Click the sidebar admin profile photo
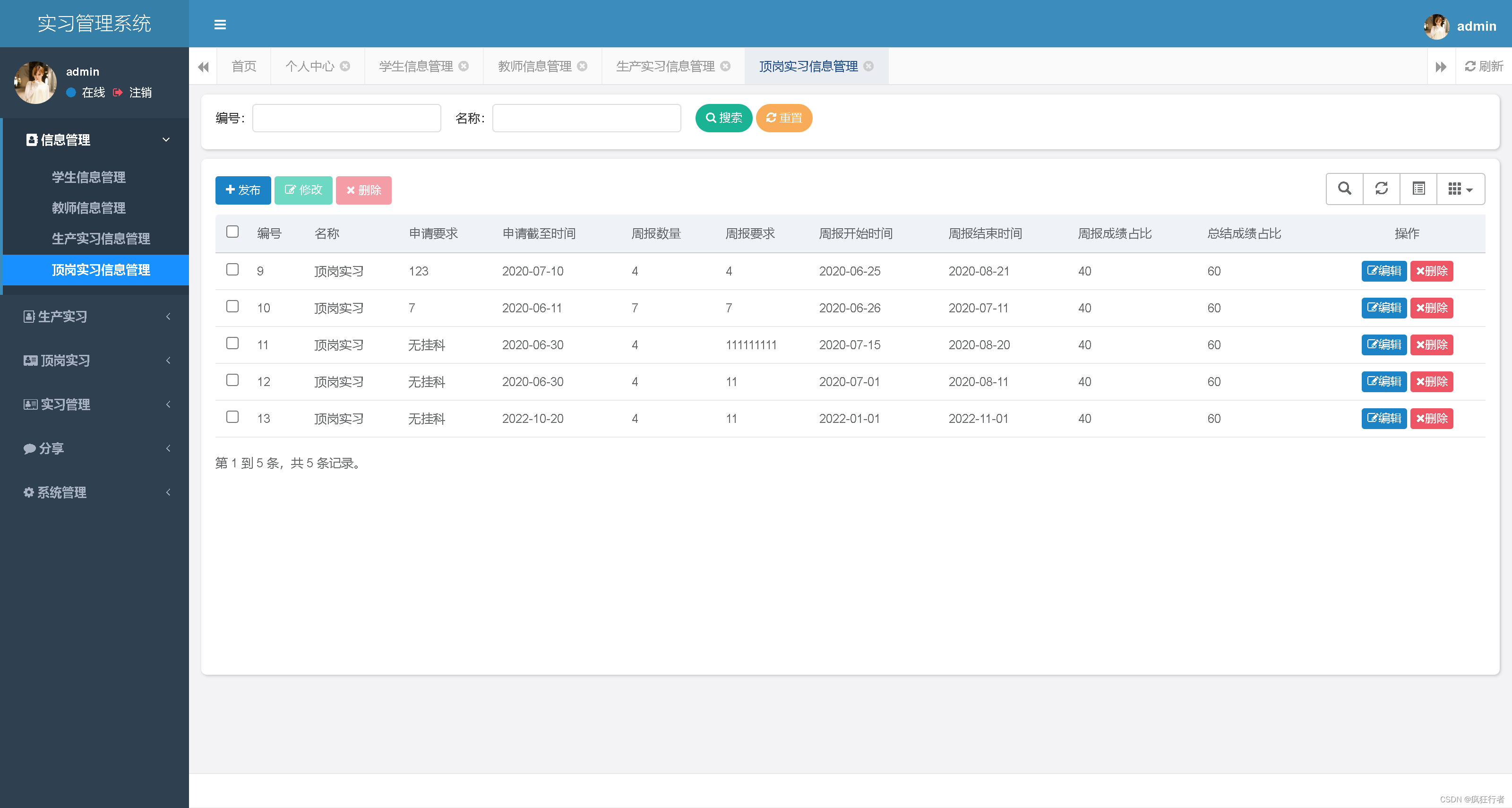Screen dimensions: 1512x808 tap(35, 83)
